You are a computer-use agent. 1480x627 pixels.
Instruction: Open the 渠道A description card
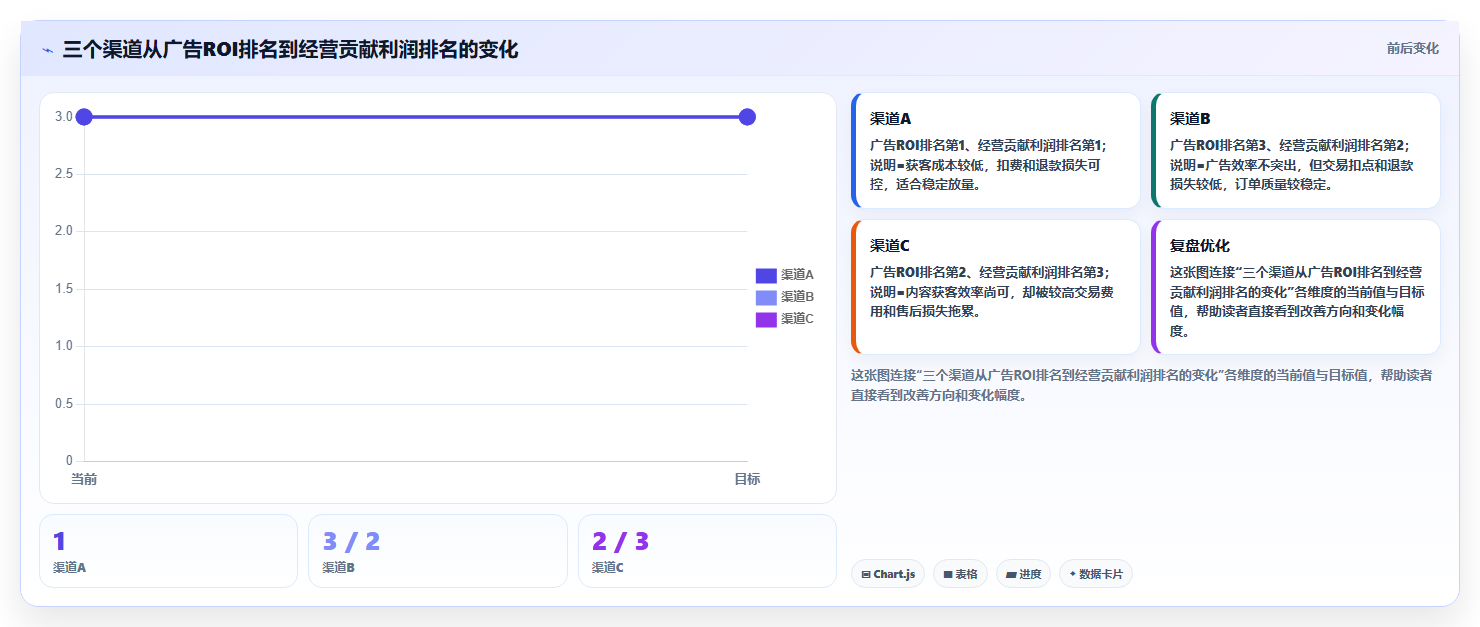(995, 151)
